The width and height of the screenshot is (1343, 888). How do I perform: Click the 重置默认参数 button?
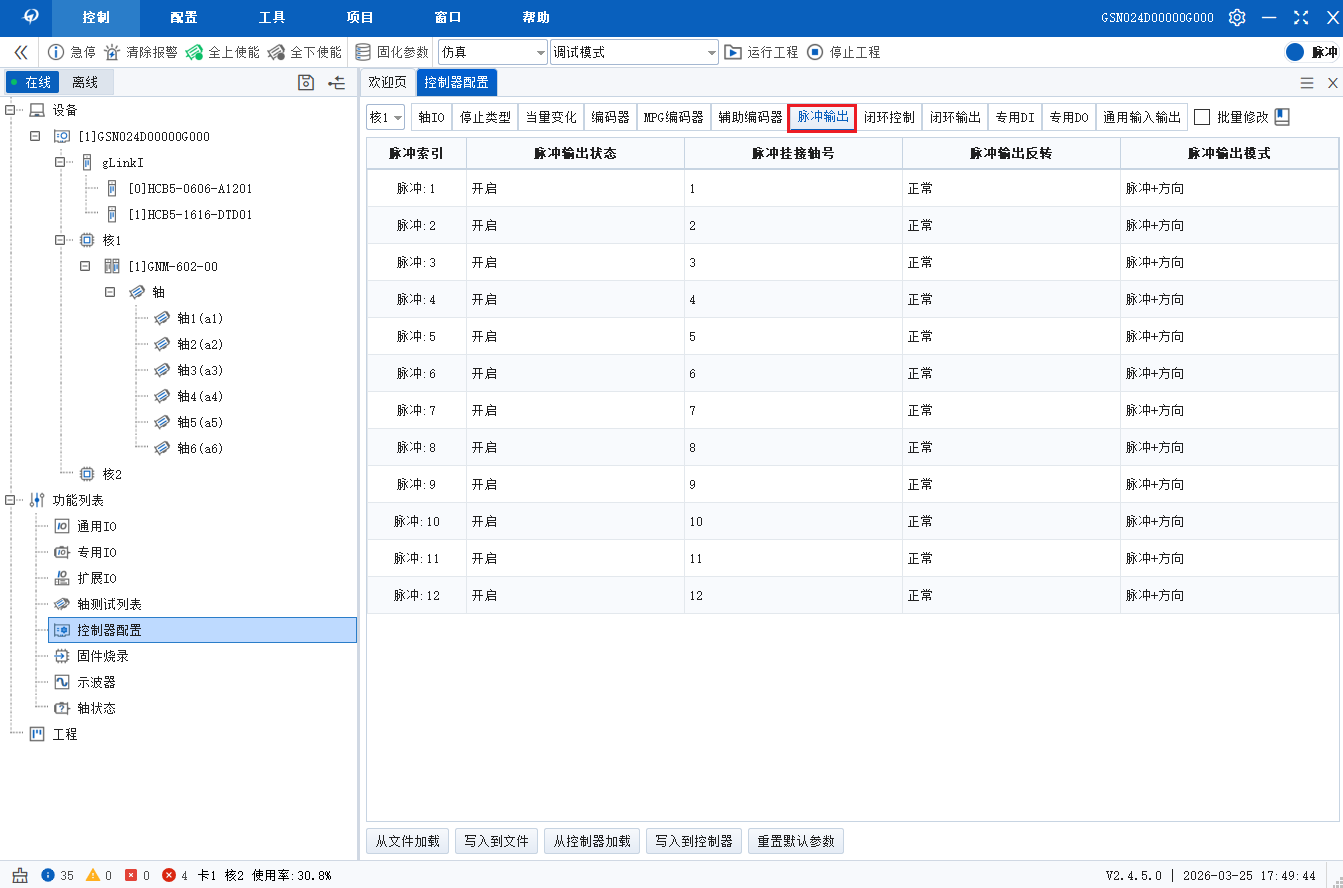(x=796, y=841)
